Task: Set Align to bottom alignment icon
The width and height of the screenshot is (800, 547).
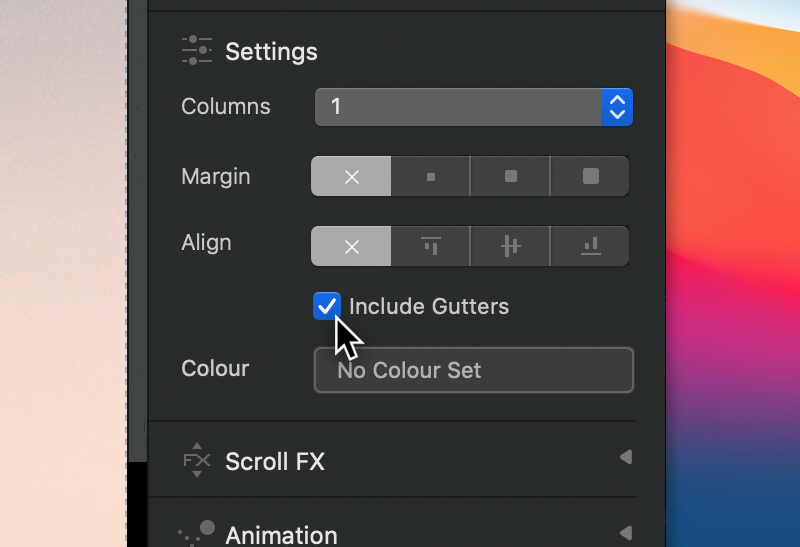Action: (x=590, y=246)
